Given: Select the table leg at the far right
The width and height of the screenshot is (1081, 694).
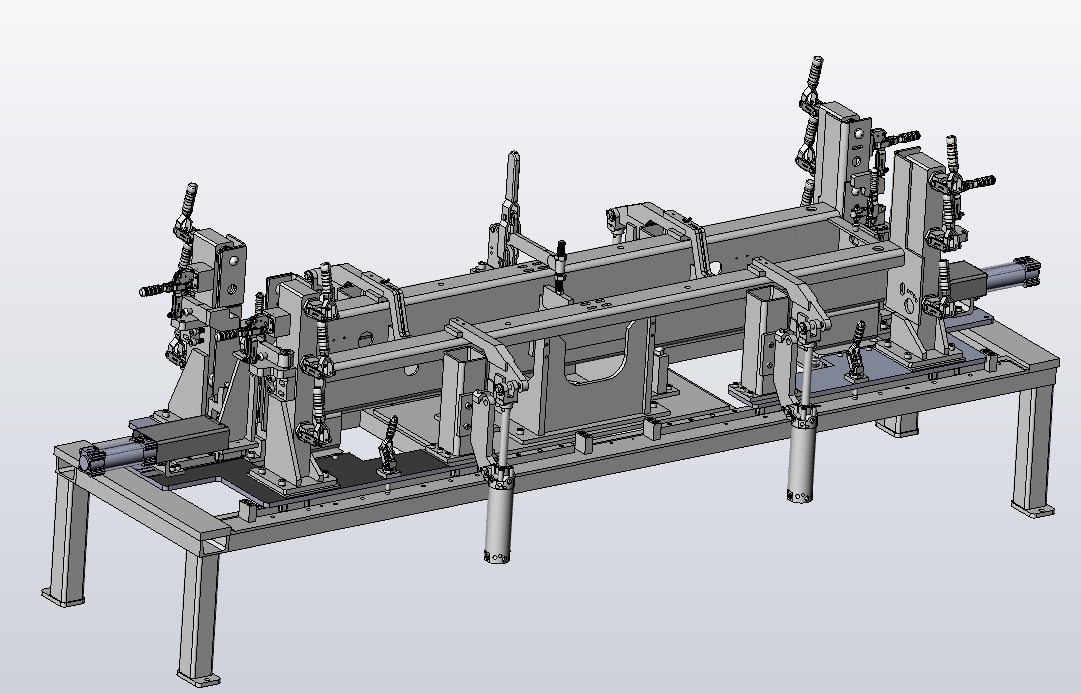Looking at the screenshot, I should (x=1033, y=451).
